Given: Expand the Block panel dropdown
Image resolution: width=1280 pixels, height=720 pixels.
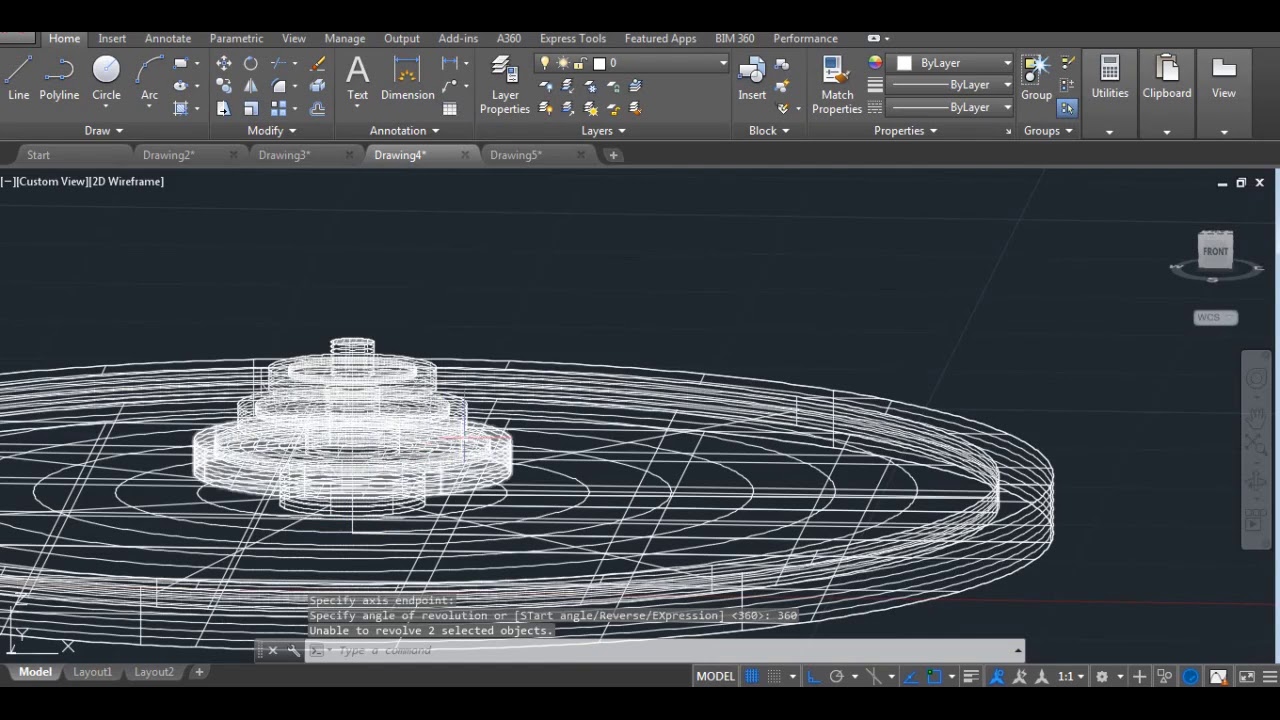Looking at the screenshot, I should (769, 131).
